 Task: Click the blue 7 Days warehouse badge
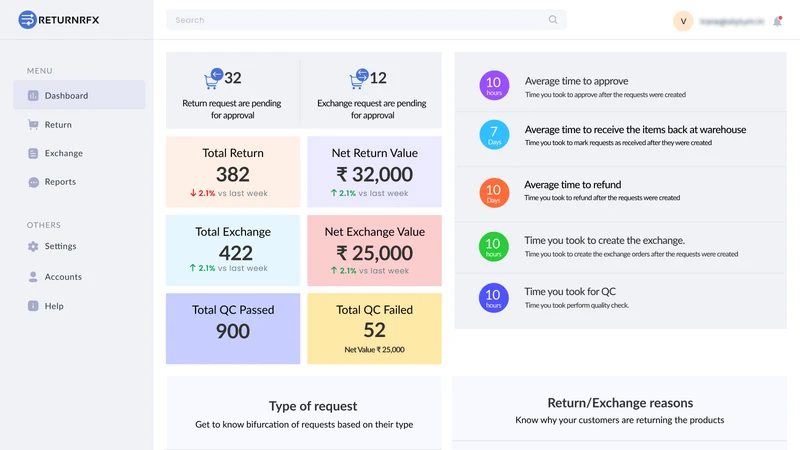pos(494,135)
